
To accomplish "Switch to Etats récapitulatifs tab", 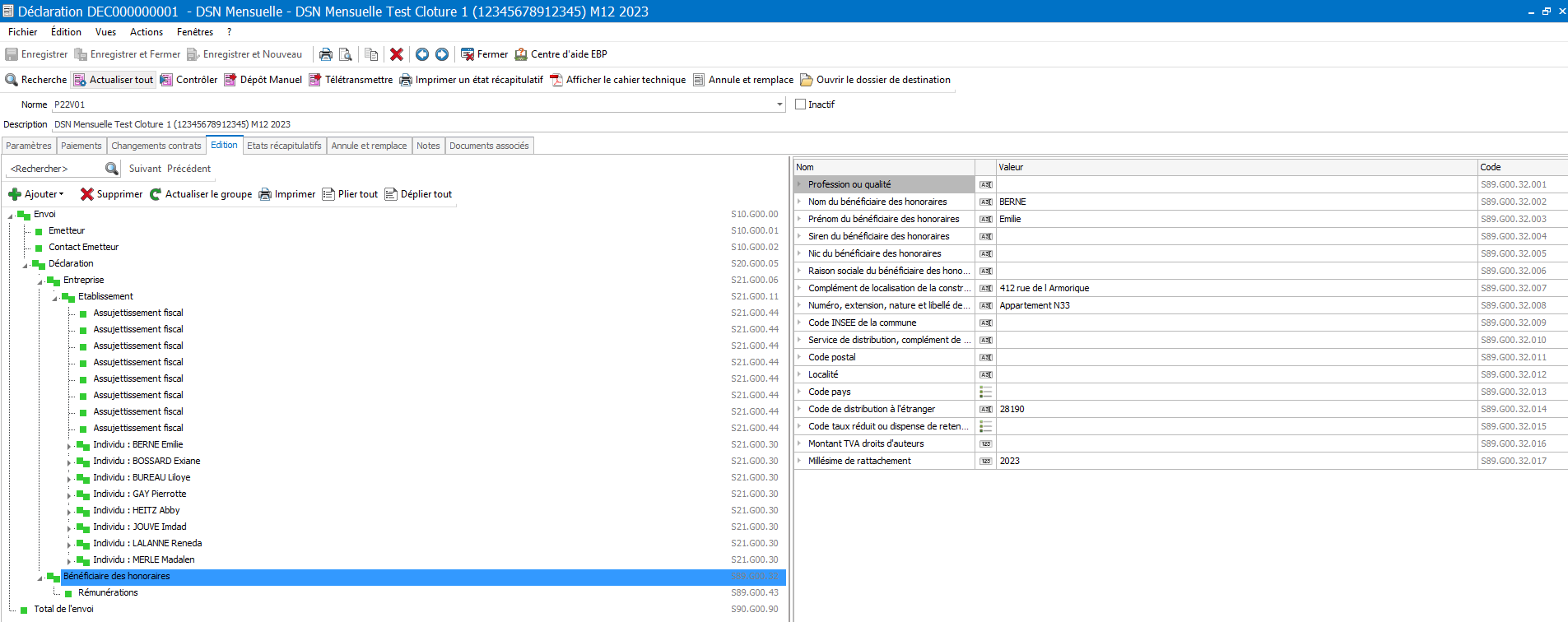I will click(284, 146).
